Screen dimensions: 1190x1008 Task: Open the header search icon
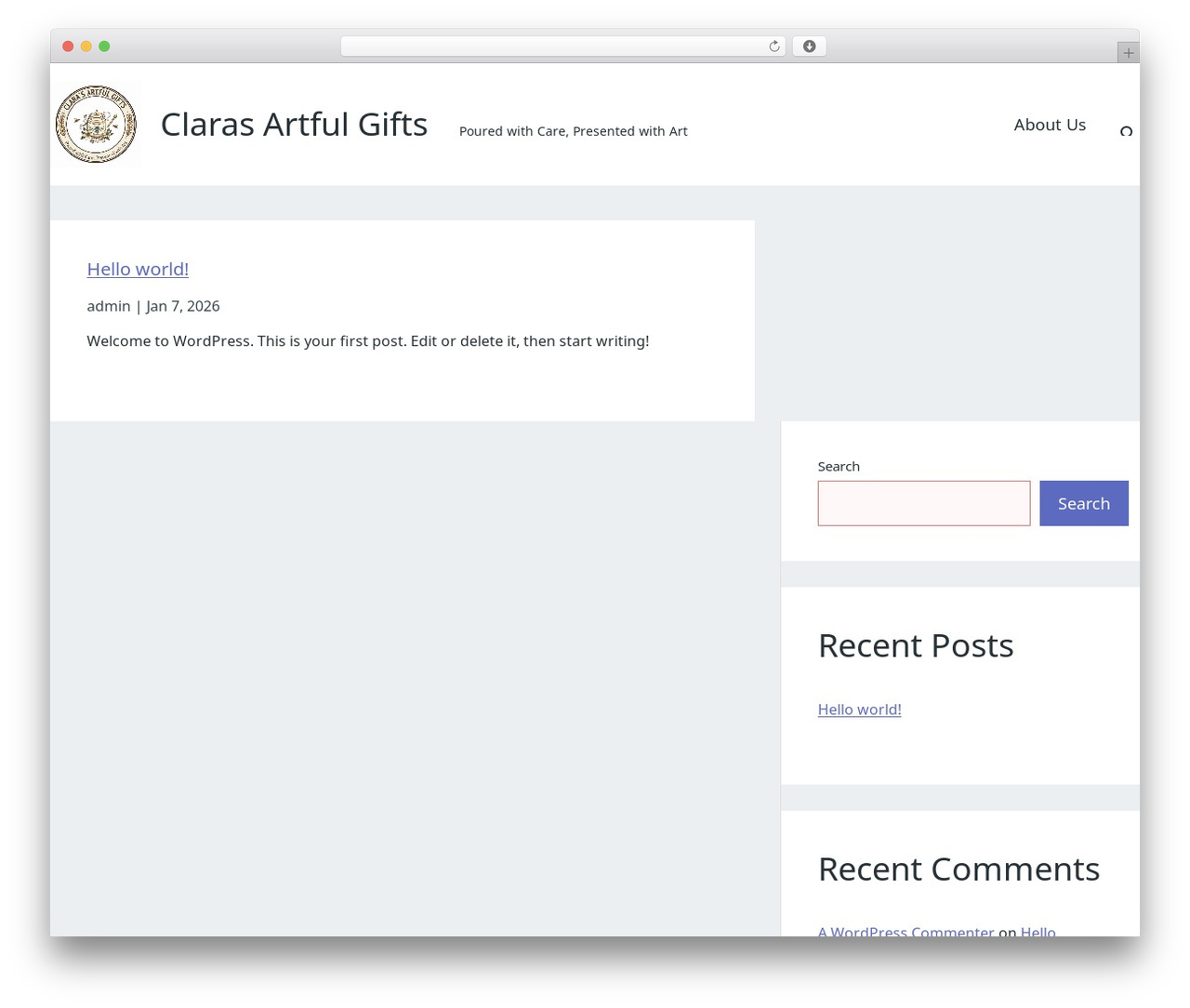tap(1126, 131)
